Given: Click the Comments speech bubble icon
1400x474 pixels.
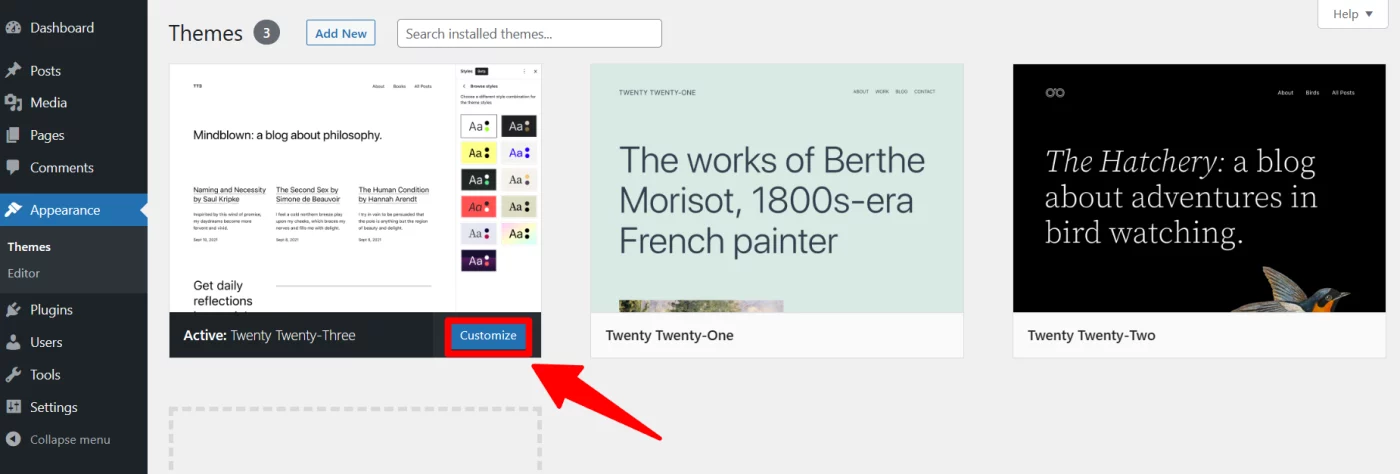Looking at the screenshot, I should tap(13, 168).
